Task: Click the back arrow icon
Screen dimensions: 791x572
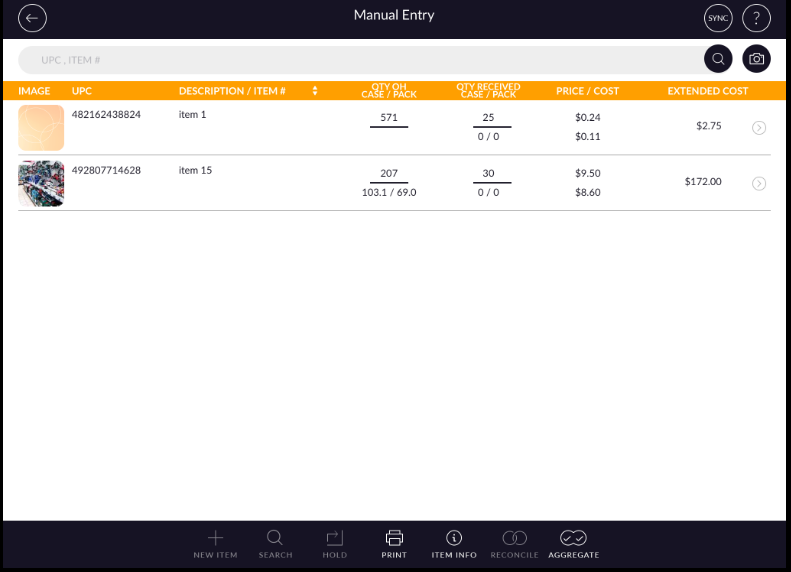Action: (x=33, y=18)
